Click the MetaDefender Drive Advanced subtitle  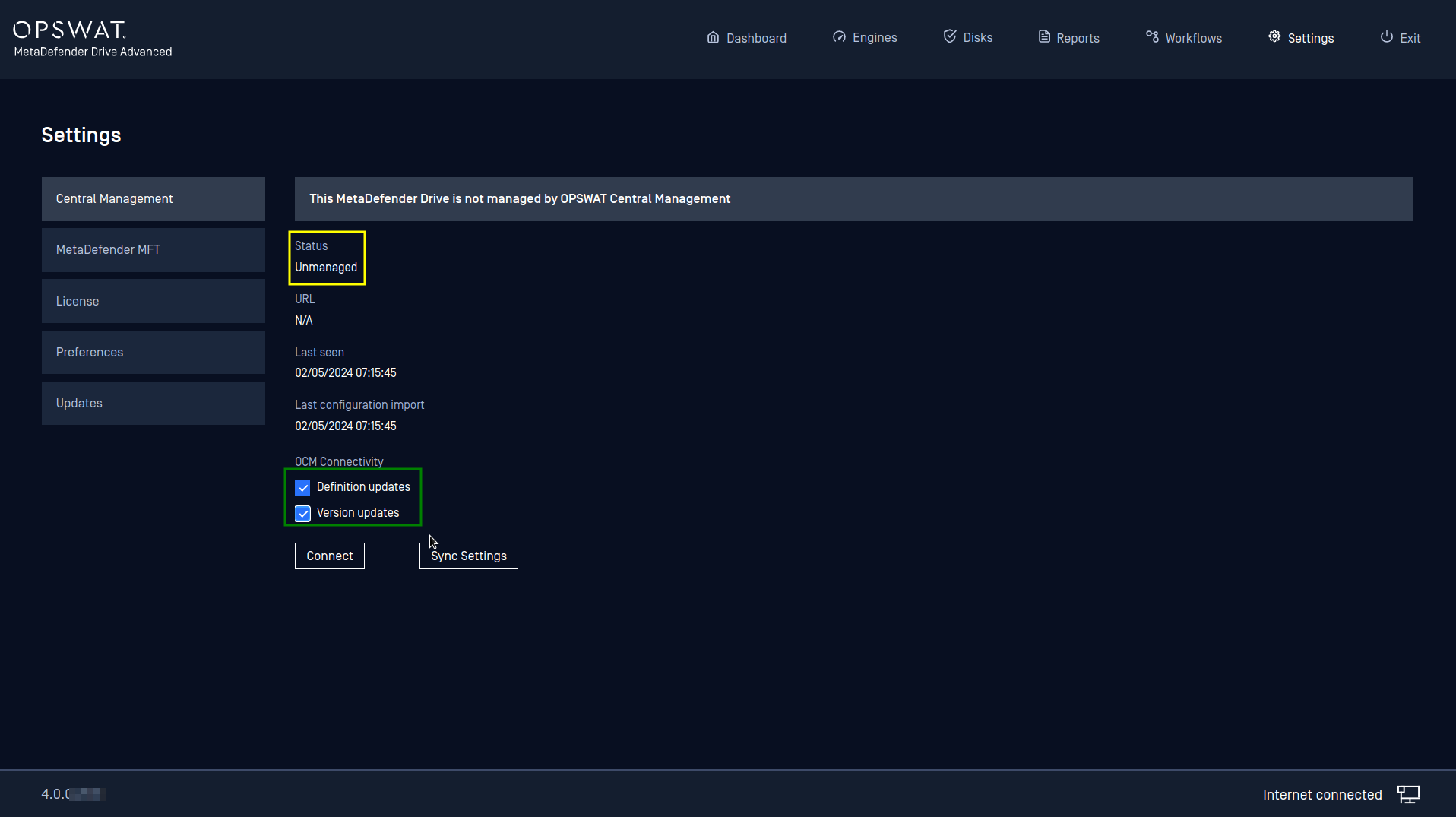(x=93, y=52)
